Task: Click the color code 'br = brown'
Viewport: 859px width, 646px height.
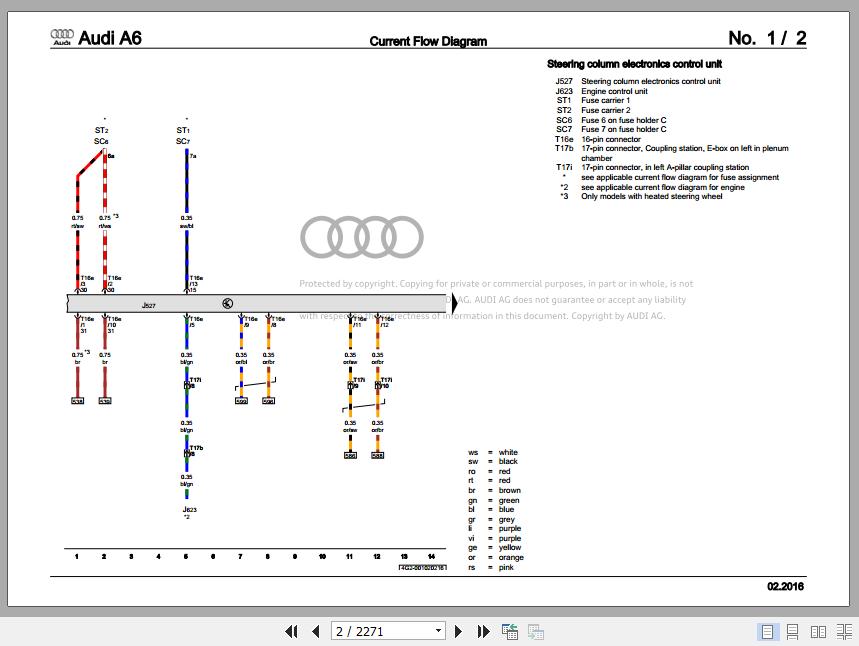Action: (495, 490)
